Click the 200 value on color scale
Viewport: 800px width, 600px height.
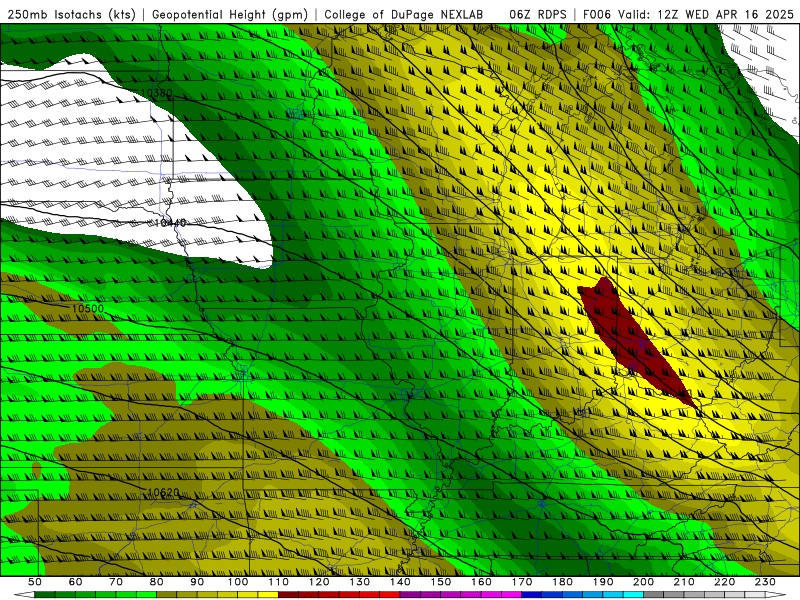643,582
